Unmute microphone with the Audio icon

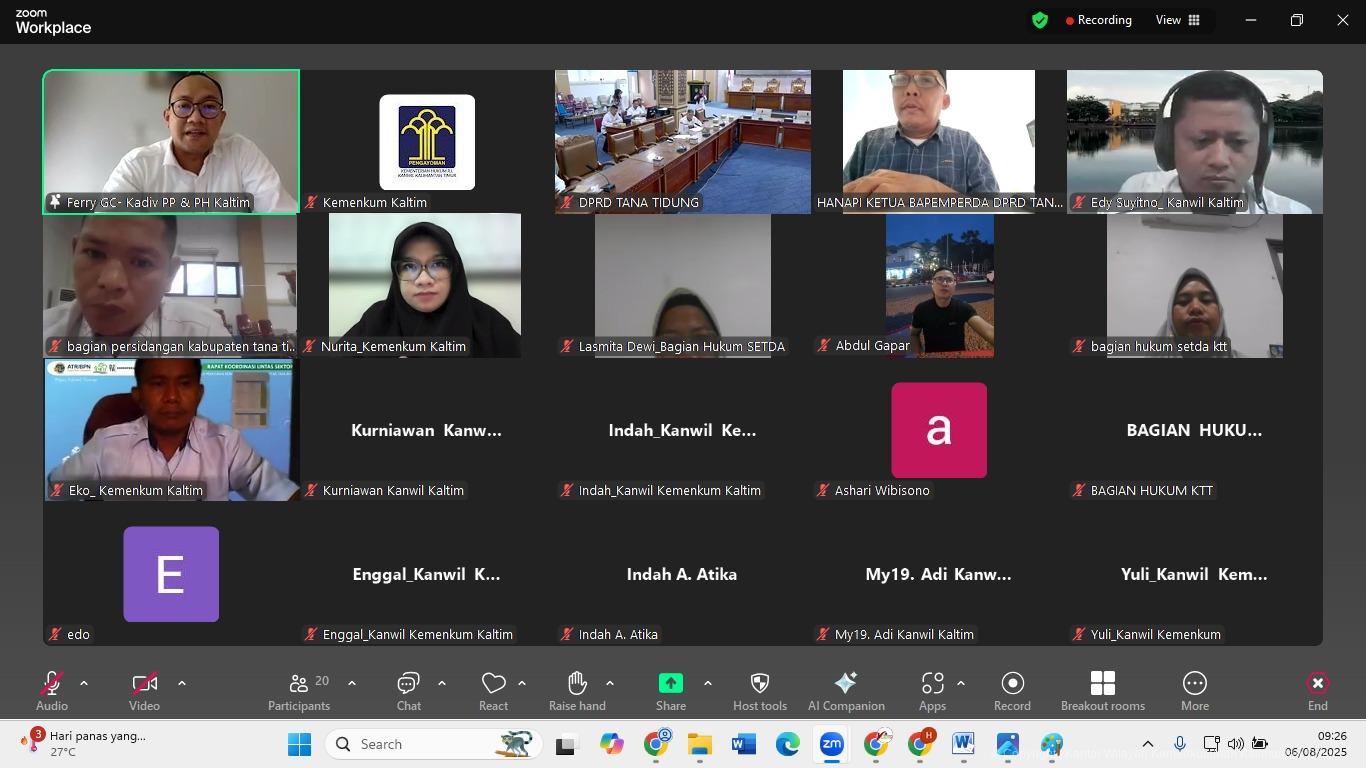click(x=52, y=684)
